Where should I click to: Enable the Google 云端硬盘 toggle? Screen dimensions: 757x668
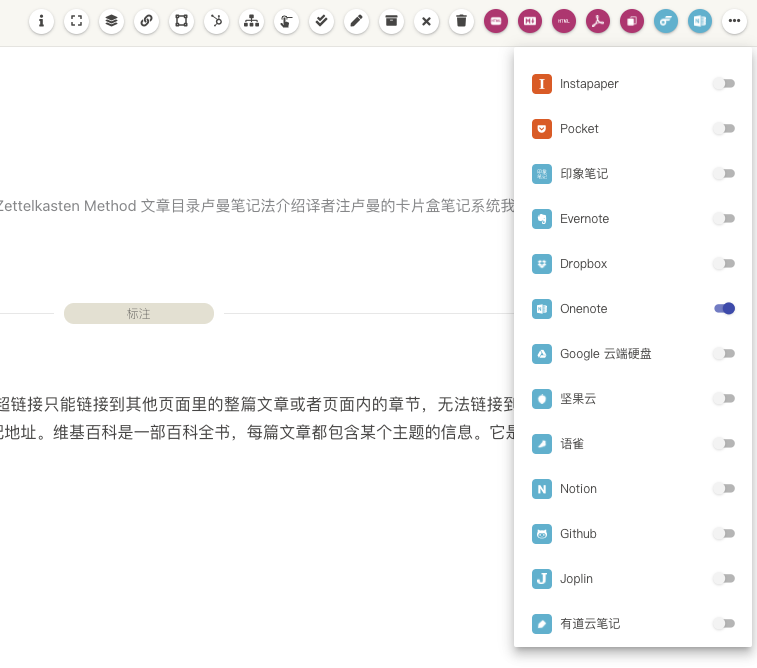(724, 354)
